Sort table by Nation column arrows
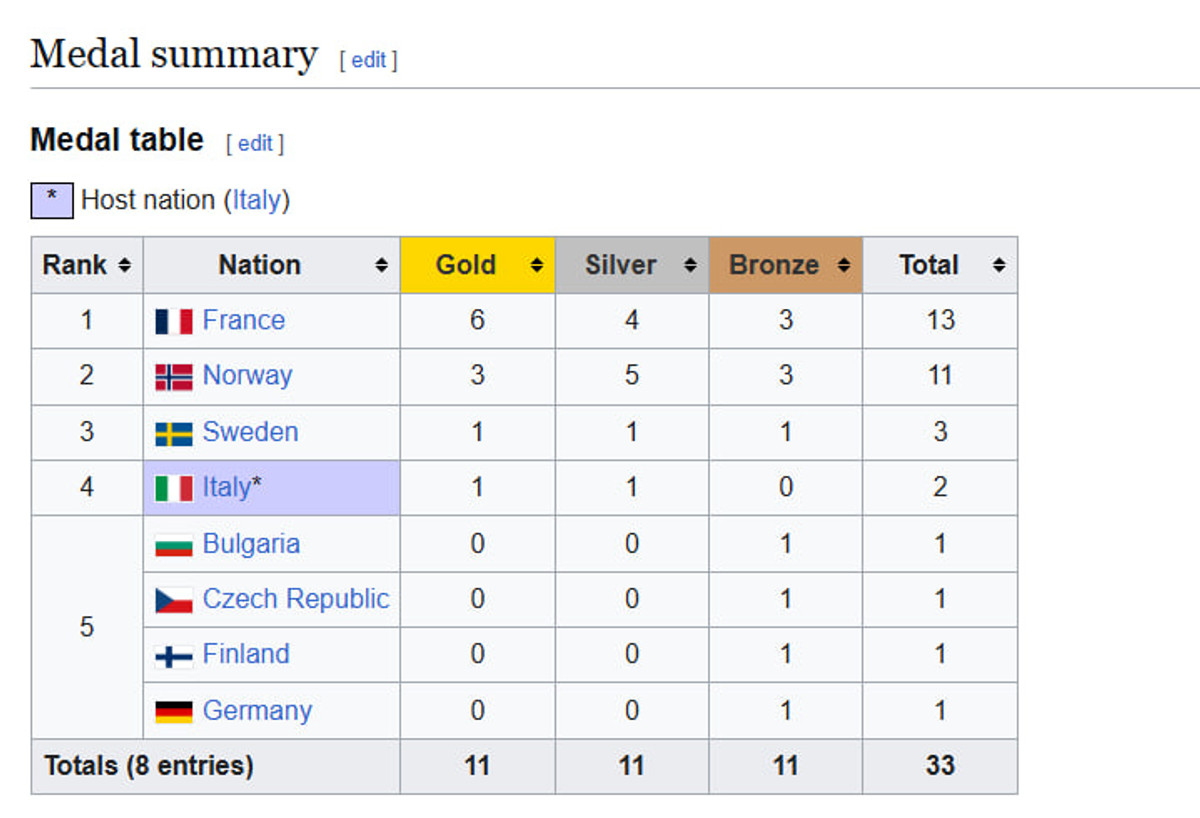Viewport: 1200px width, 818px height. pyautogui.click(x=381, y=266)
